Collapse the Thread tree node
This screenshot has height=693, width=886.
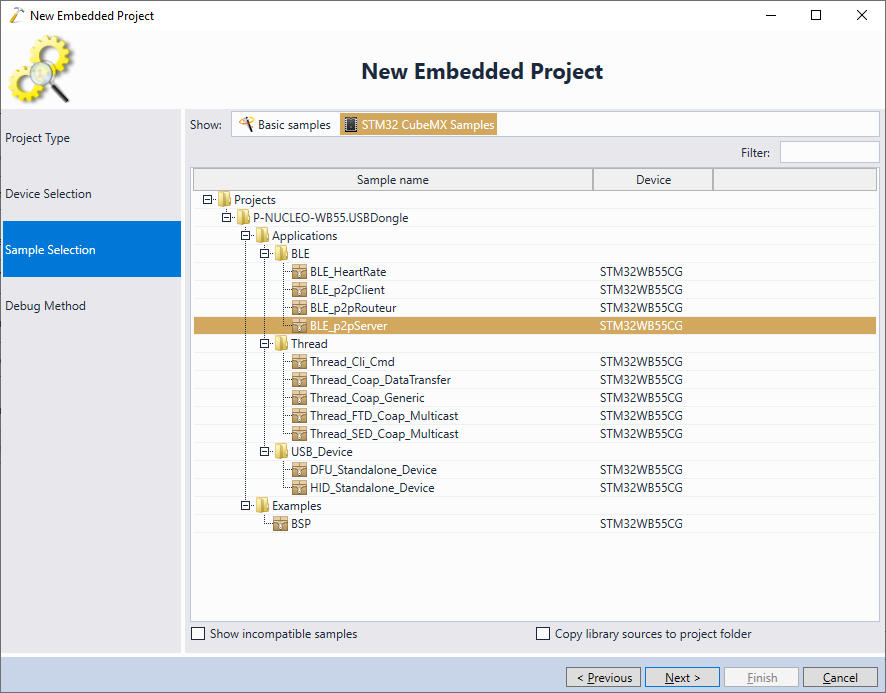tap(264, 344)
